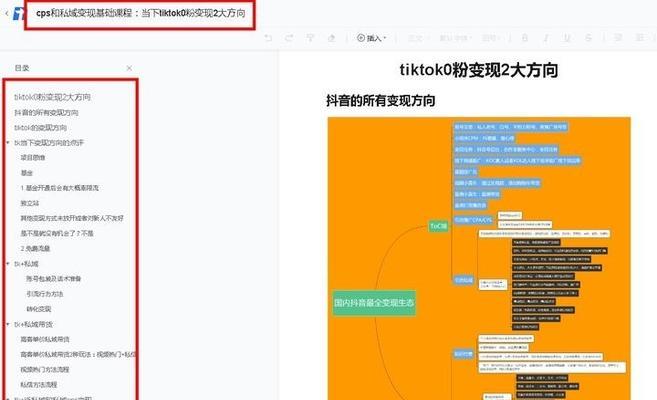
Task: Select outline entry '私信方法流程'
Action: [x=39, y=385]
